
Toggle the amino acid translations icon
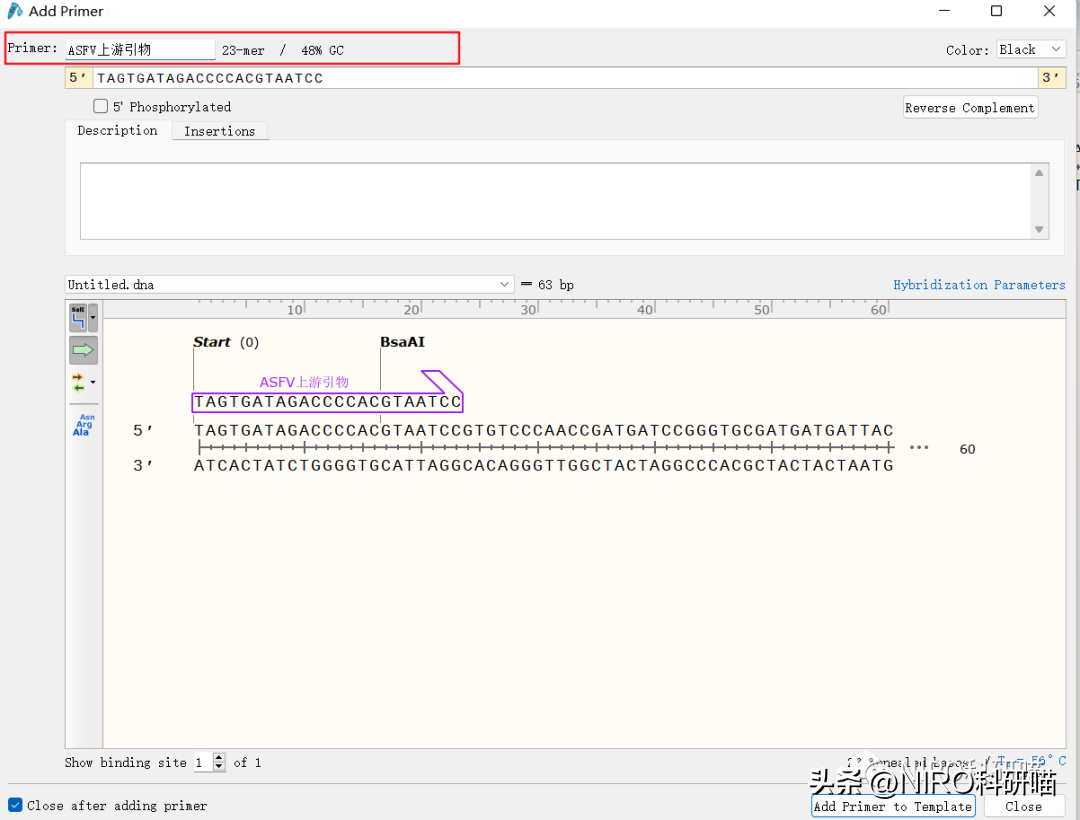84,424
